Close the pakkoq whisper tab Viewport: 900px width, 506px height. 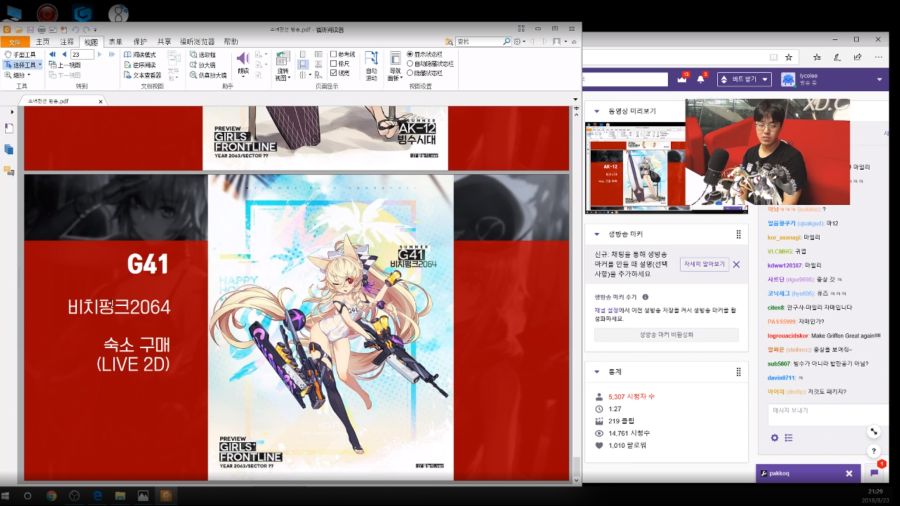click(849, 473)
